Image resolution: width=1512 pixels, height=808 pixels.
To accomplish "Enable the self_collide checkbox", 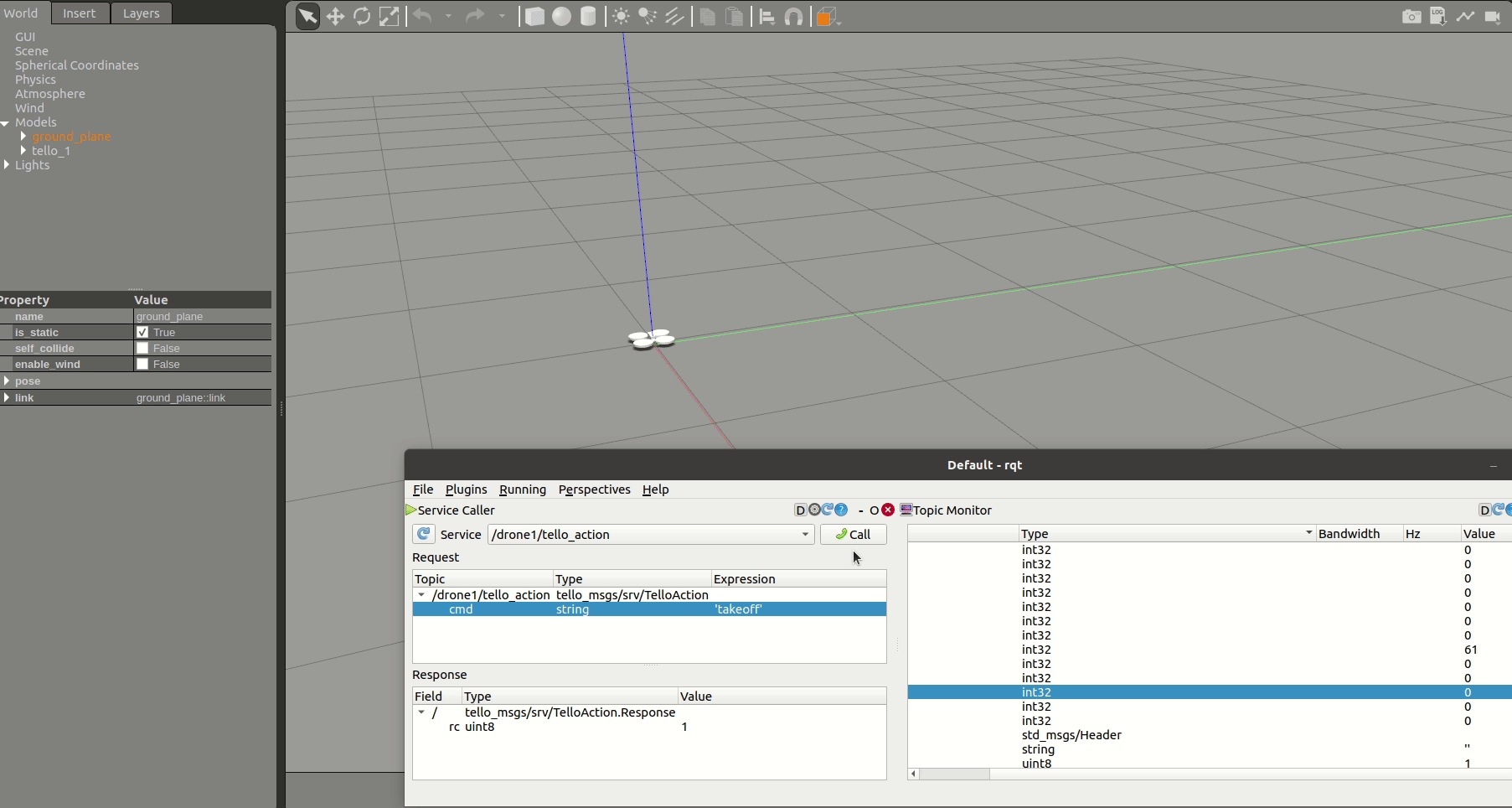I will tap(142, 349).
